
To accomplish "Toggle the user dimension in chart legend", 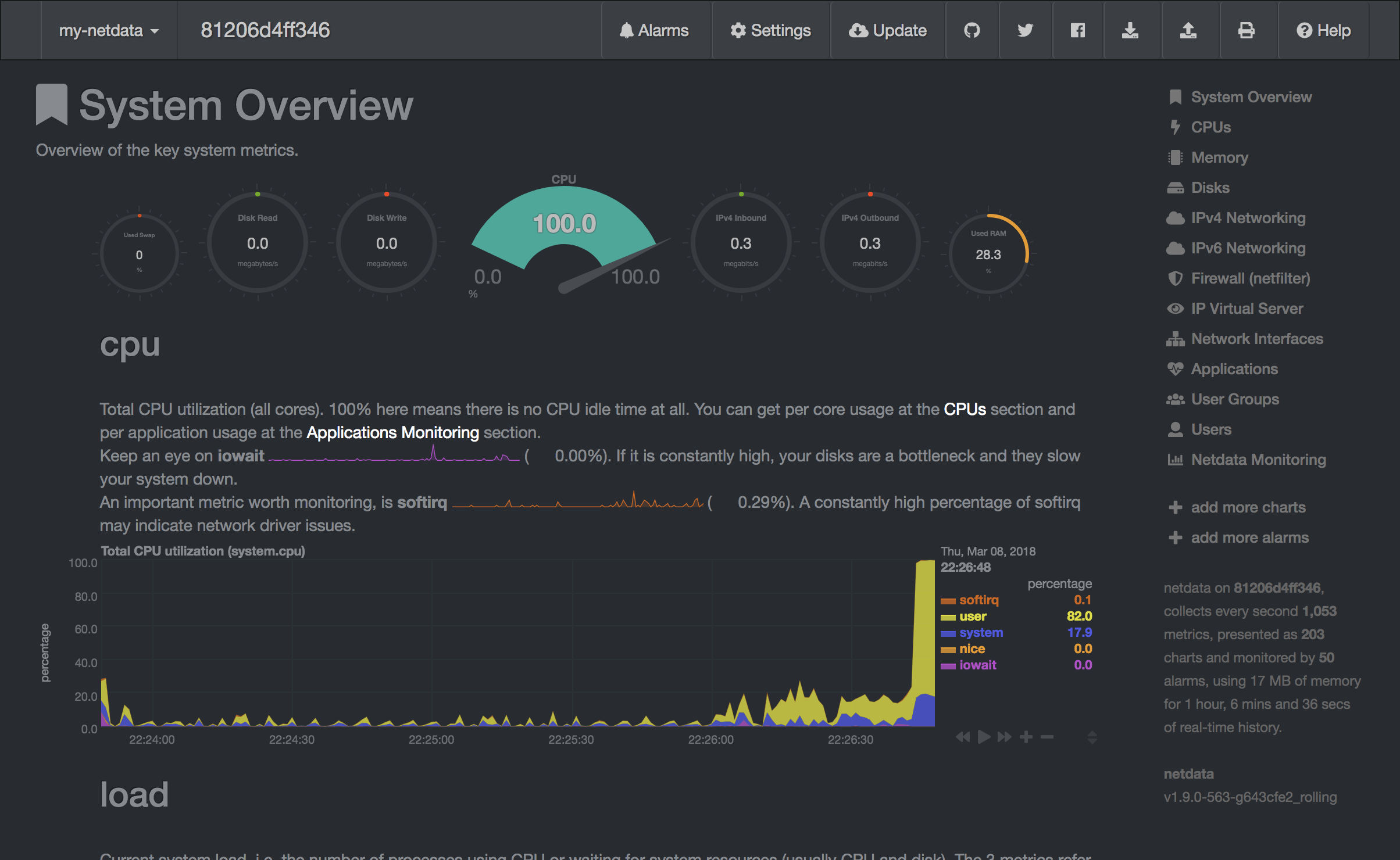I will [x=973, y=616].
